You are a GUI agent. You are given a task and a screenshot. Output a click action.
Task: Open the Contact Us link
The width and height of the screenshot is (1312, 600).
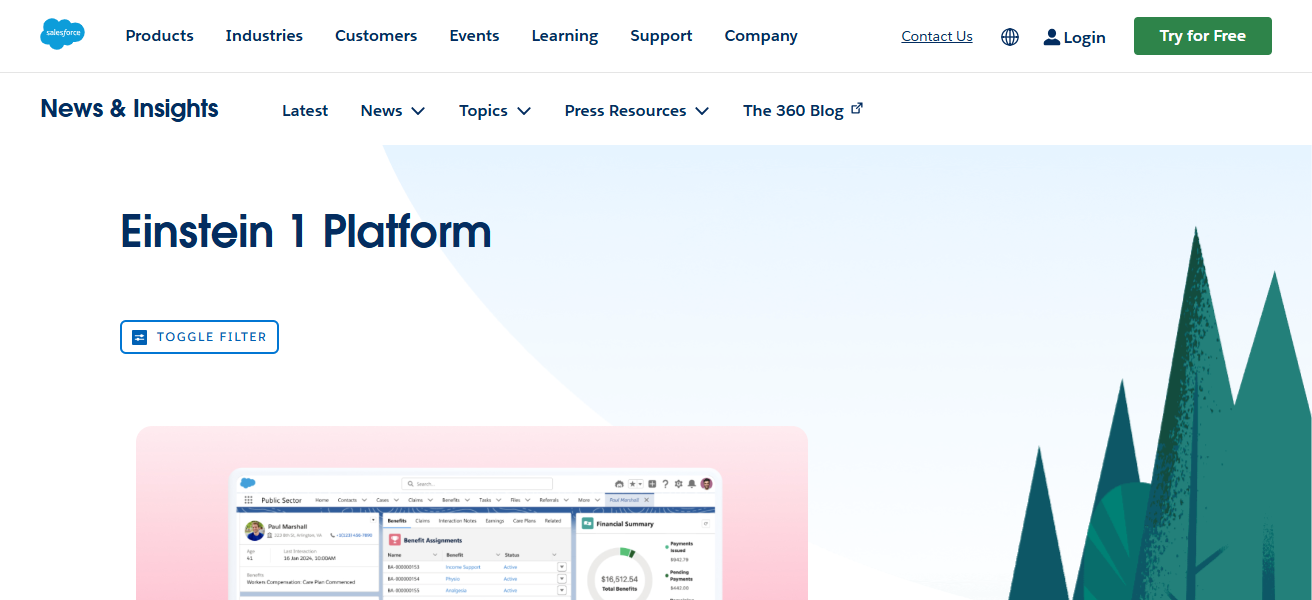pos(936,35)
